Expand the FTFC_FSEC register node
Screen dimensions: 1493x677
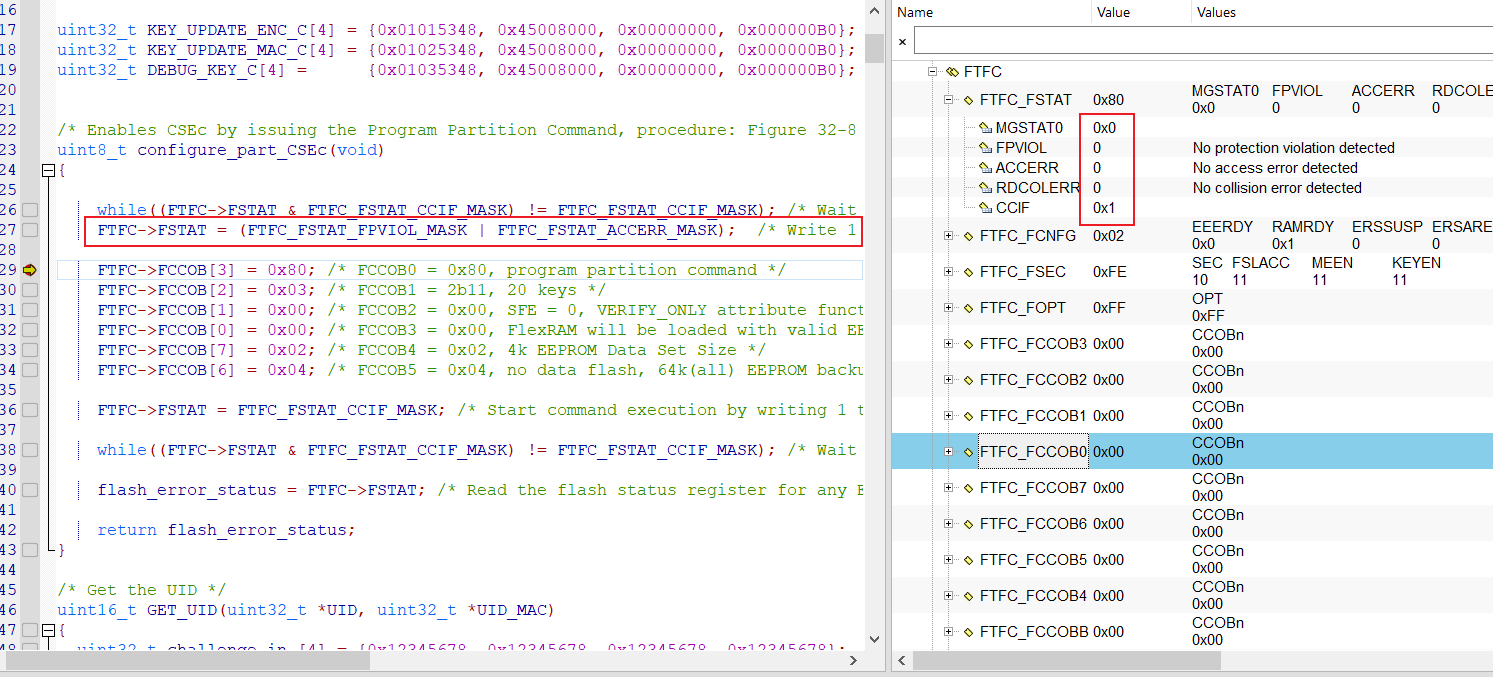pyautogui.click(x=949, y=272)
